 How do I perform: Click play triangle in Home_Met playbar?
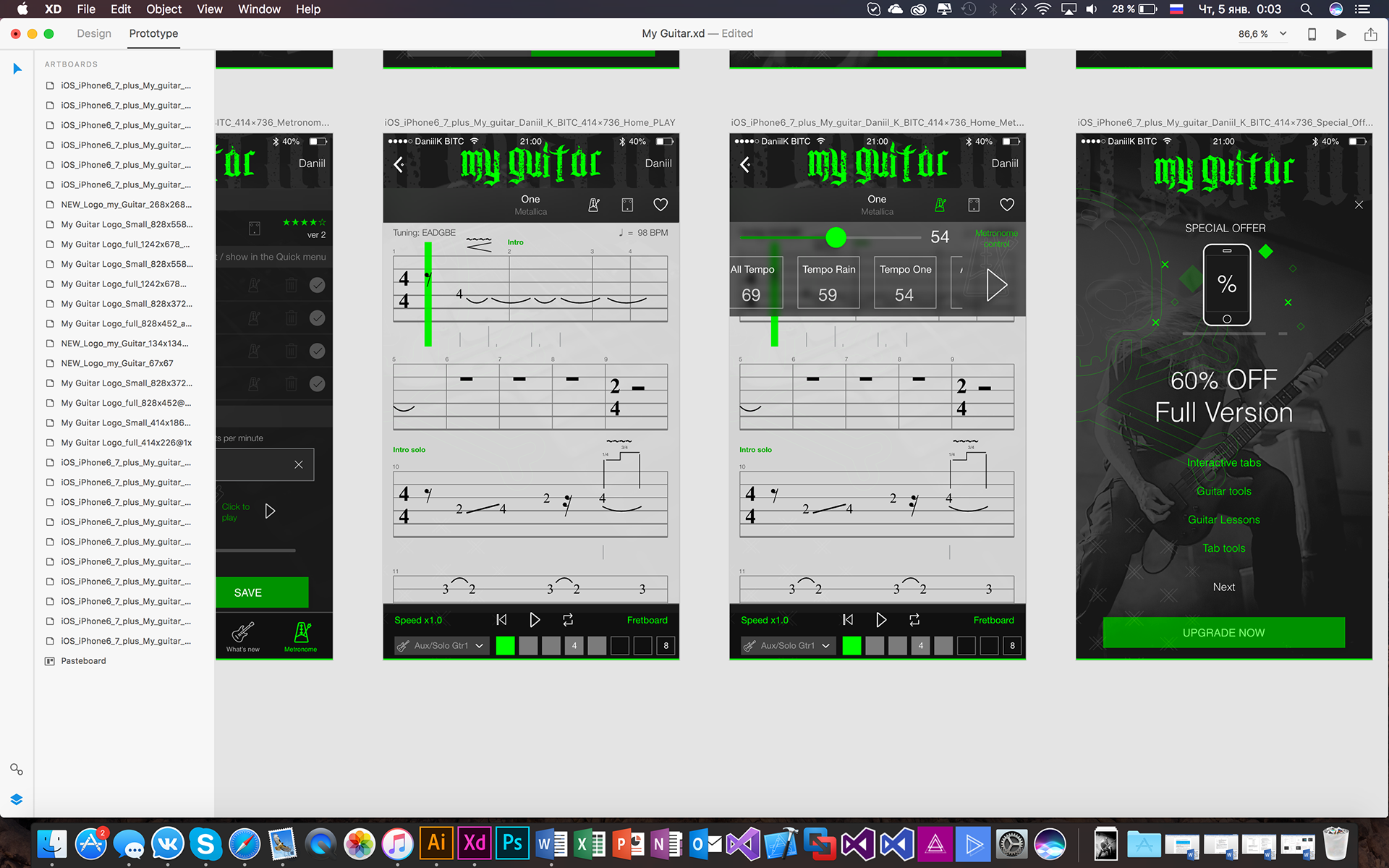pos(881,620)
